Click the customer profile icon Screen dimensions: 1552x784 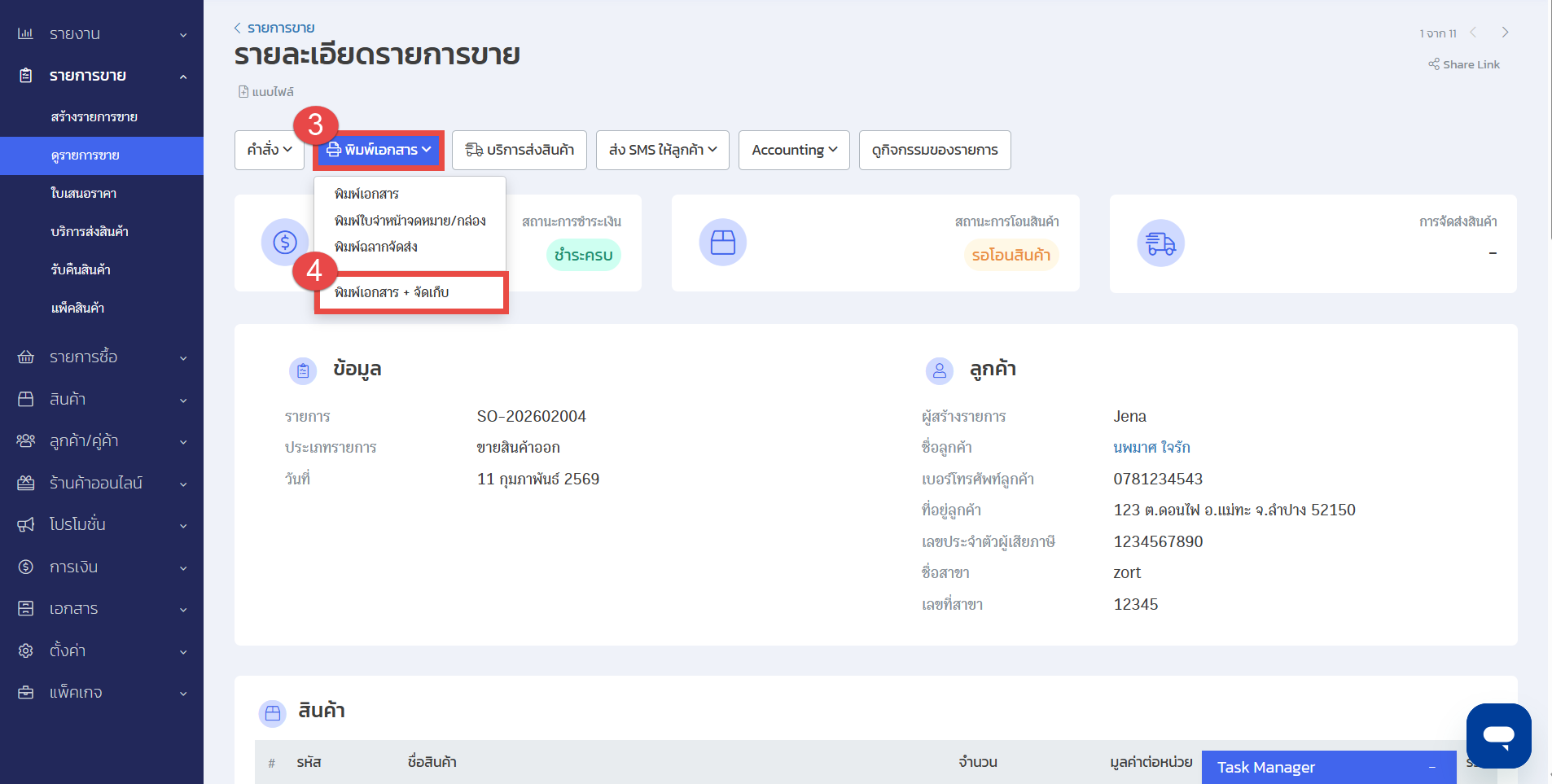tap(939, 370)
